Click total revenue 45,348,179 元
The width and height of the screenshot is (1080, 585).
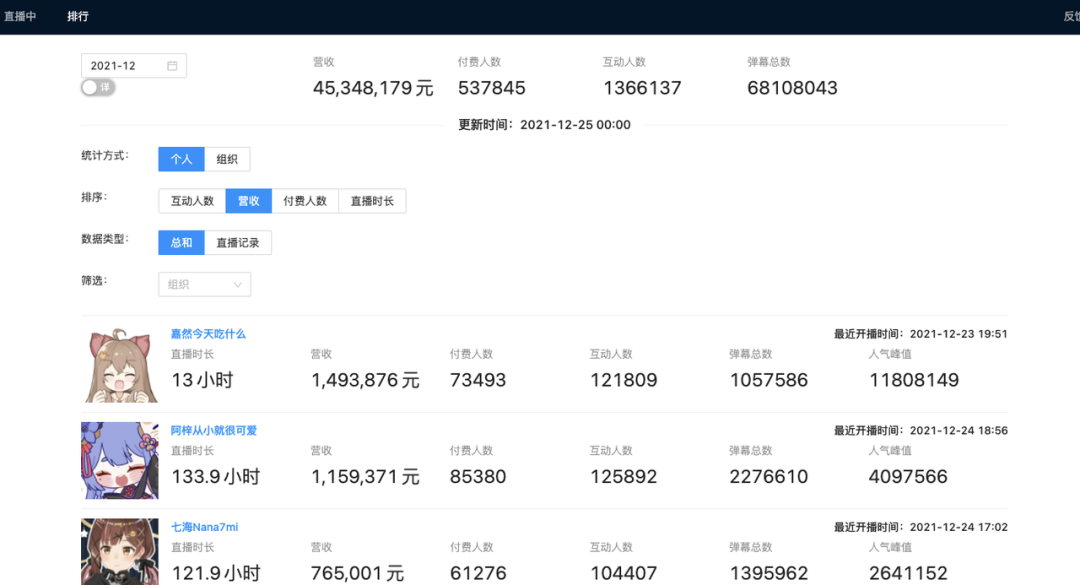(x=373, y=88)
